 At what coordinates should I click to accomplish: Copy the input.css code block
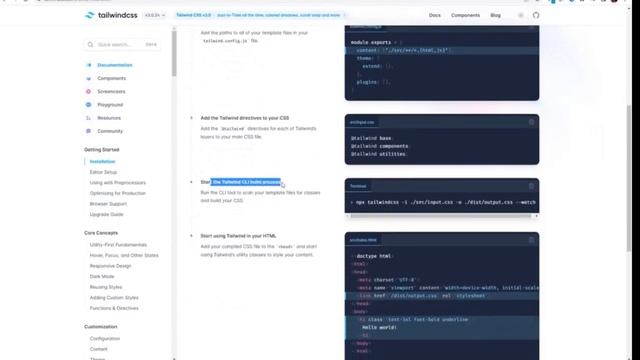[x=531, y=122]
